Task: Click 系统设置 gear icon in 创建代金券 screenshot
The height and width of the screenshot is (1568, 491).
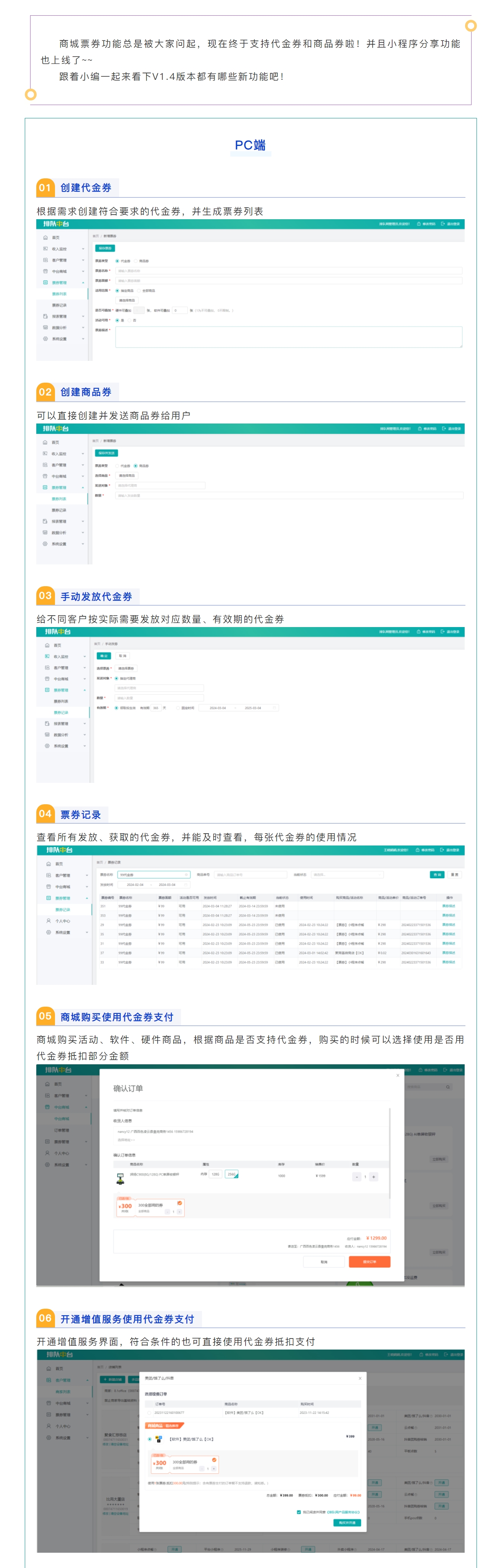Action: click(x=45, y=338)
